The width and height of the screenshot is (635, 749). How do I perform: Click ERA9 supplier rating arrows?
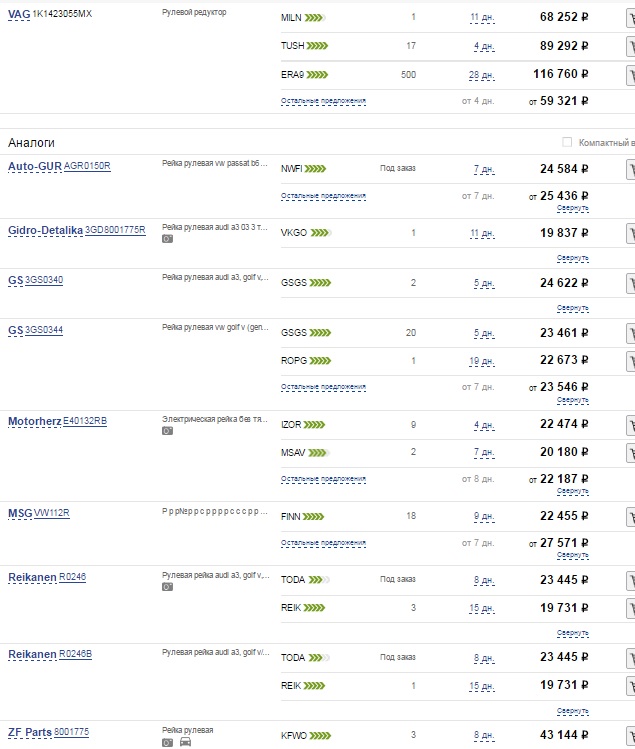317,75
